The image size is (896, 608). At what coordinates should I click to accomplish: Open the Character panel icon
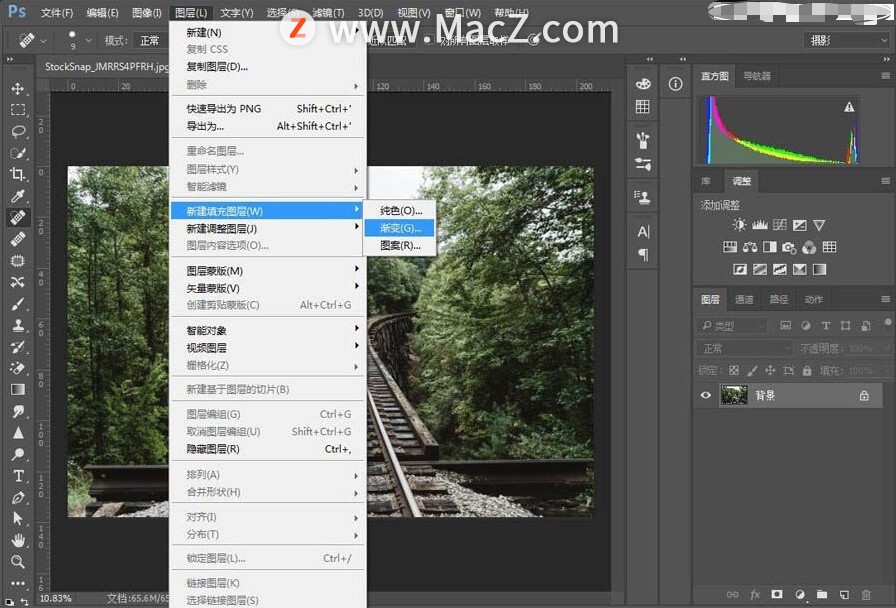click(643, 231)
